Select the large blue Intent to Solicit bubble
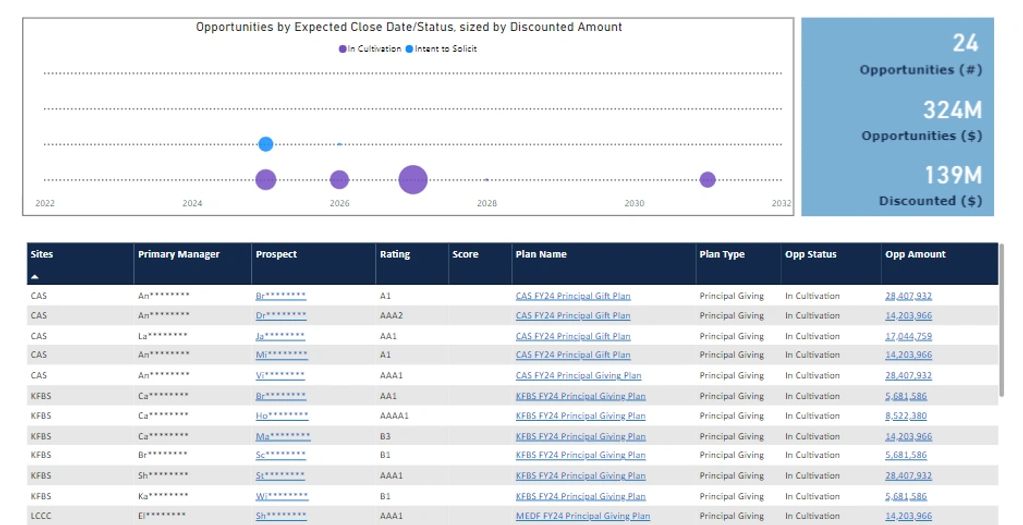 point(266,144)
